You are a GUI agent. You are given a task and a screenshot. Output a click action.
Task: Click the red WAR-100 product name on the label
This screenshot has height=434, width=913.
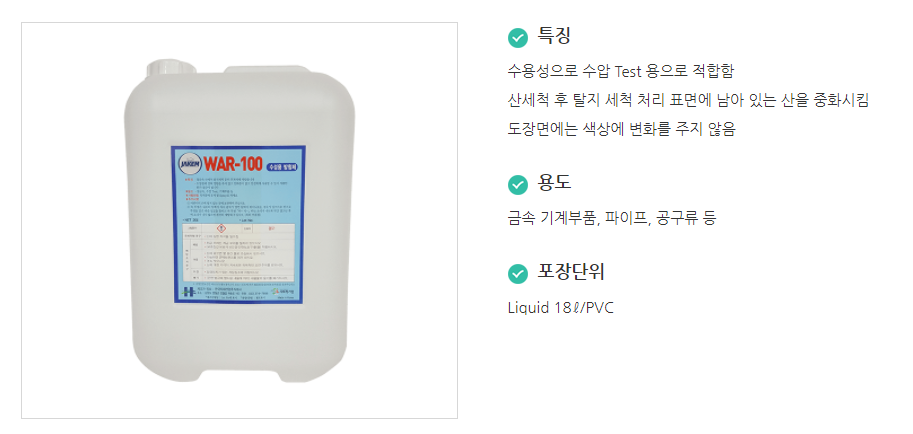pos(233,164)
